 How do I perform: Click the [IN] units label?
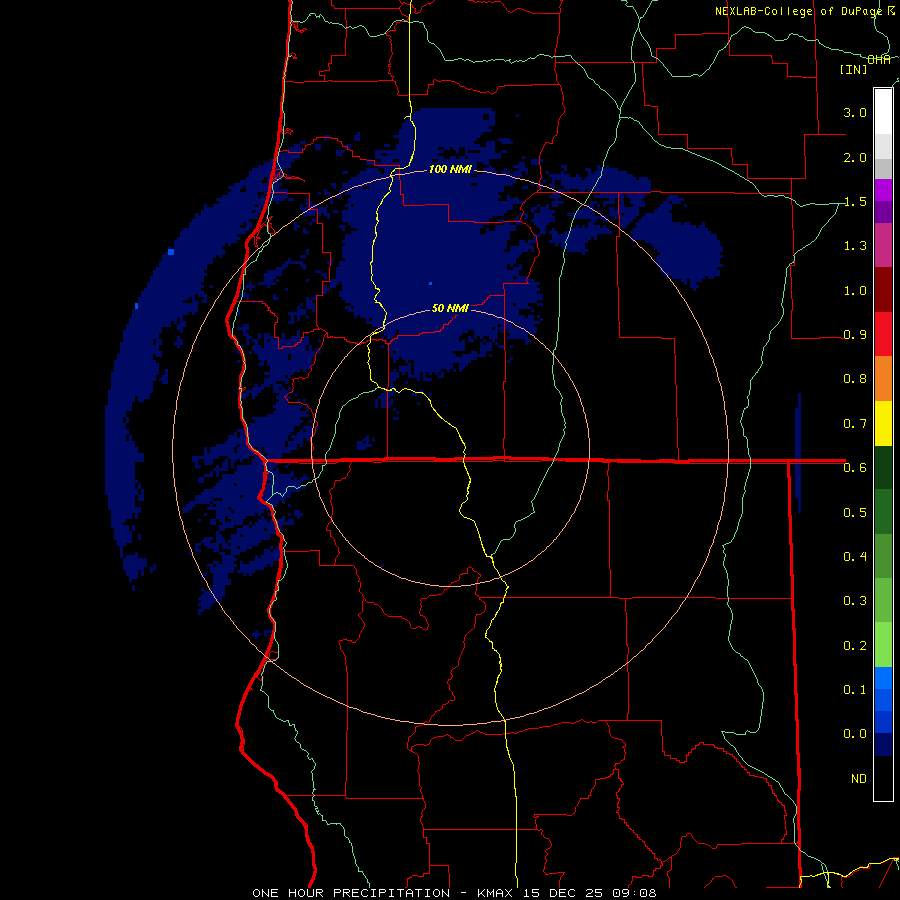[853, 69]
